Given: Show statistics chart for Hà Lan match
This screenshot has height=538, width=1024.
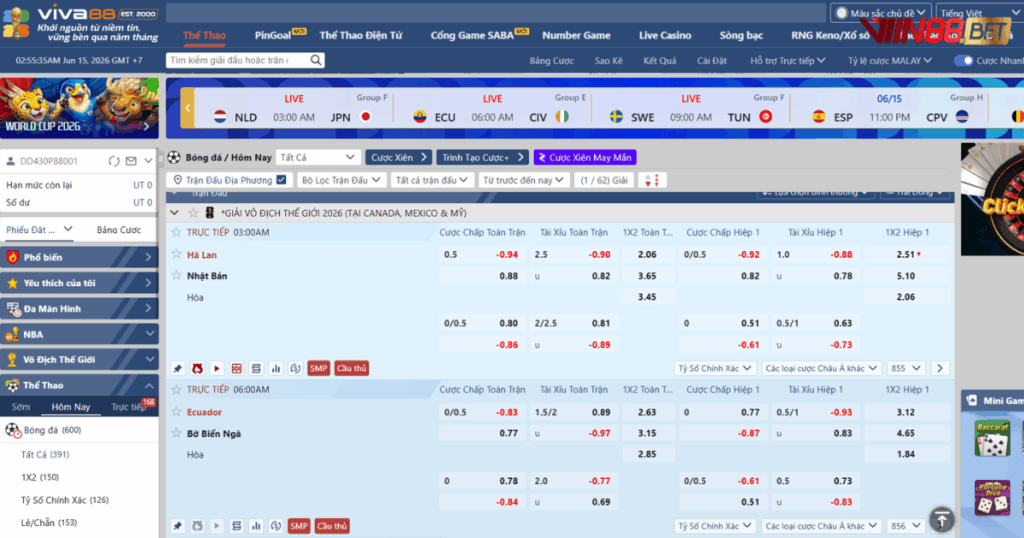Looking at the screenshot, I should (276, 368).
